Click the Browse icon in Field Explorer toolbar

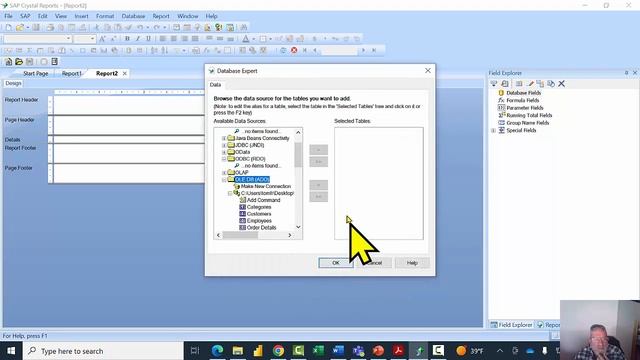(x=505, y=84)
